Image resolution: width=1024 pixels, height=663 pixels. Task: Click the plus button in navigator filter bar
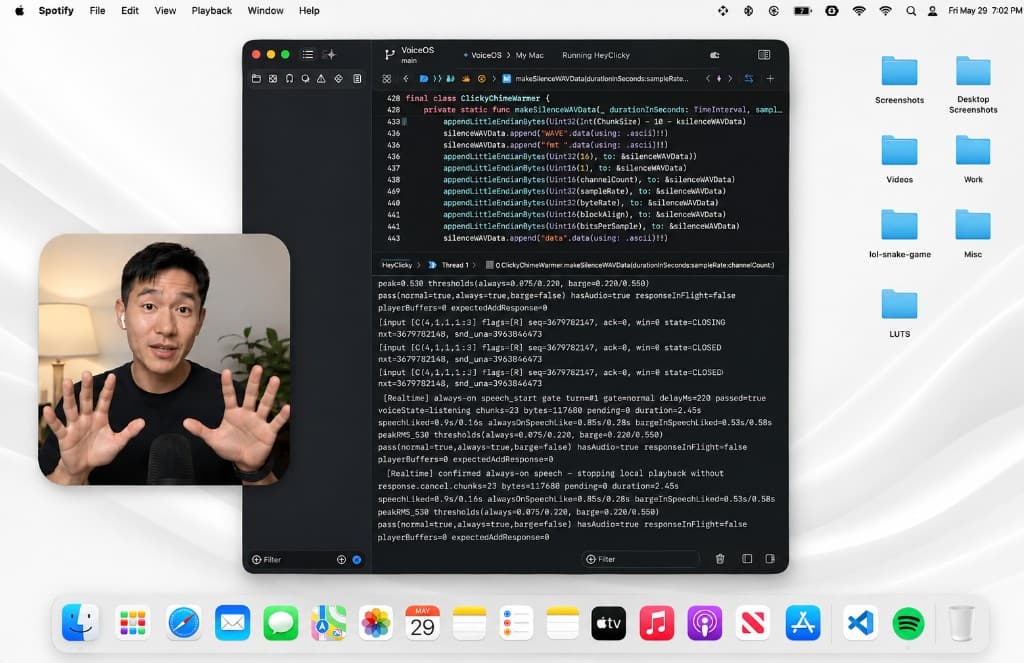[341, 560]
